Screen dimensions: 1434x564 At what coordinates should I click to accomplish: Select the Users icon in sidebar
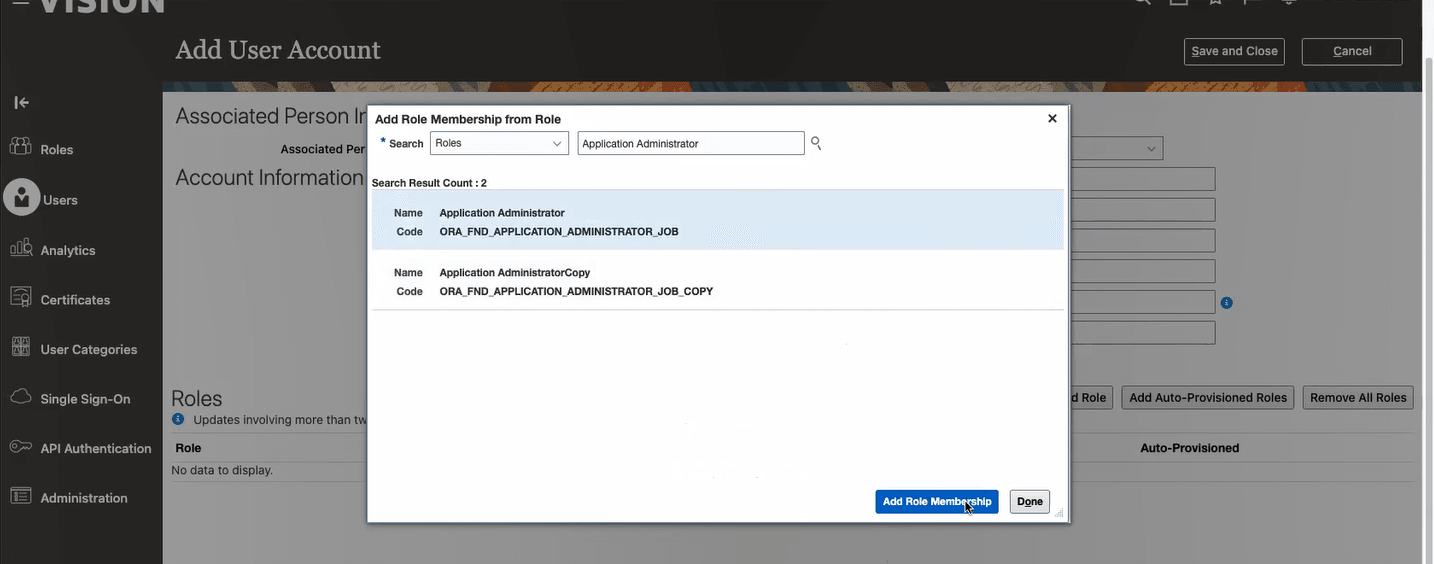click(x=21, y=197)
